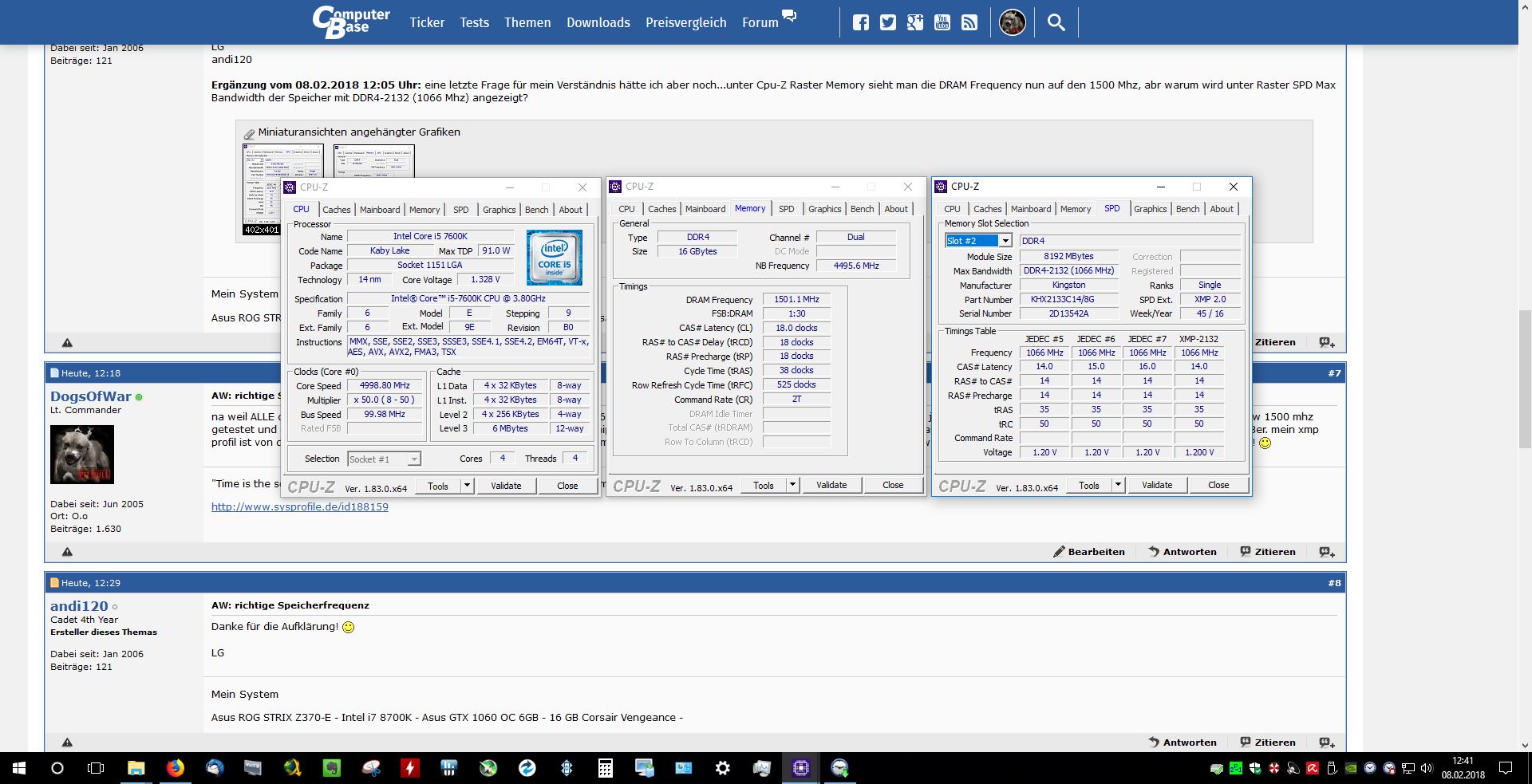The image size is (1532, 784).
Task: Click the part number KHX2133C14/8G field
Action: pos(1068,299)
